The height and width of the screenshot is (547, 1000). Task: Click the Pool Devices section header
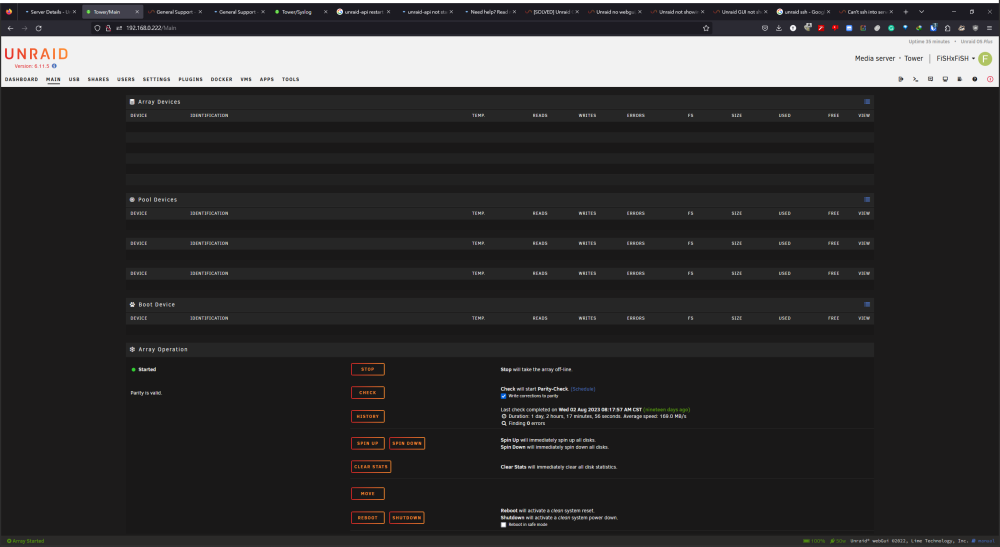point(499,200)
